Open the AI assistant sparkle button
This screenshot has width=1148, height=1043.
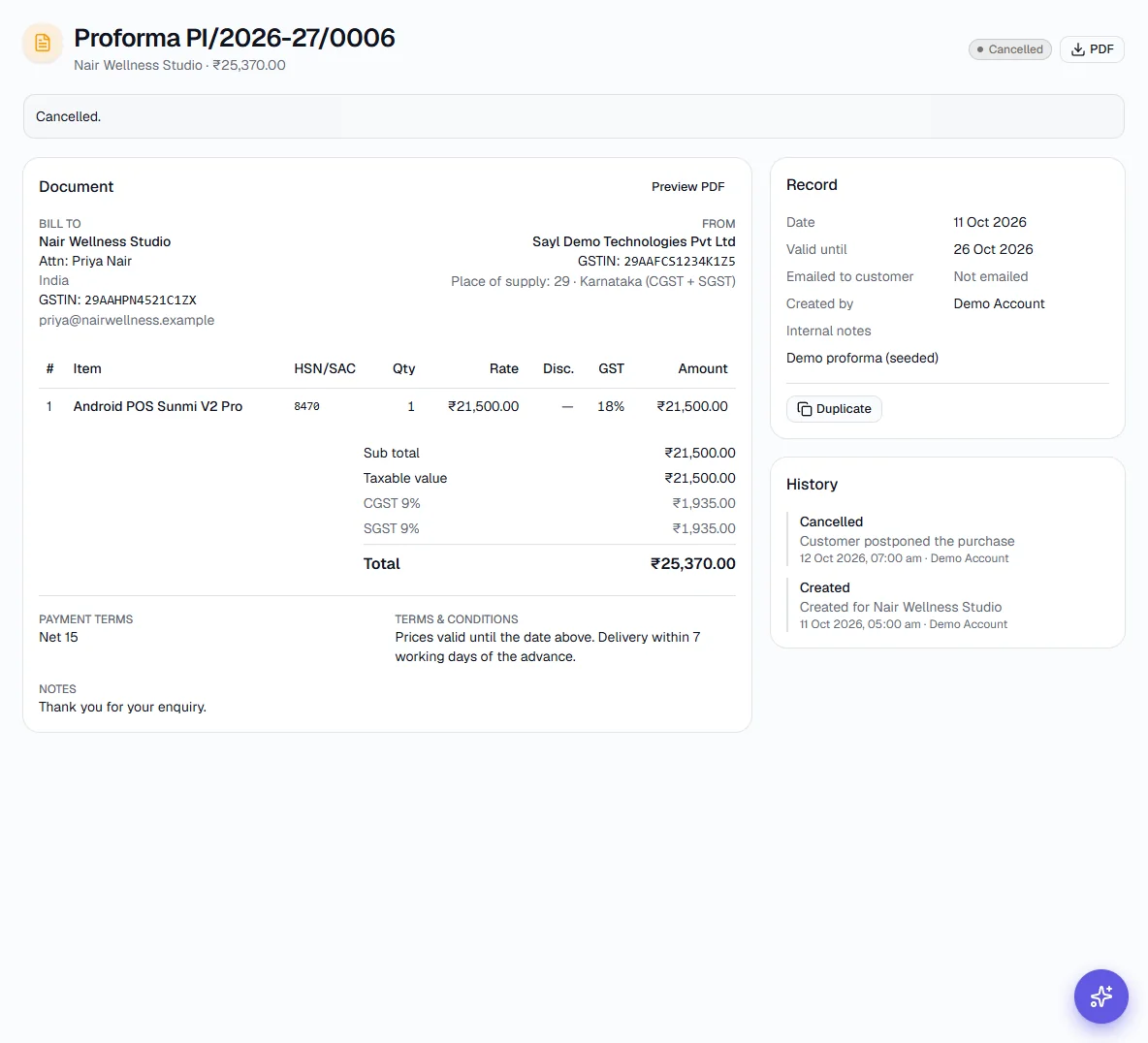click(1100, 996)
